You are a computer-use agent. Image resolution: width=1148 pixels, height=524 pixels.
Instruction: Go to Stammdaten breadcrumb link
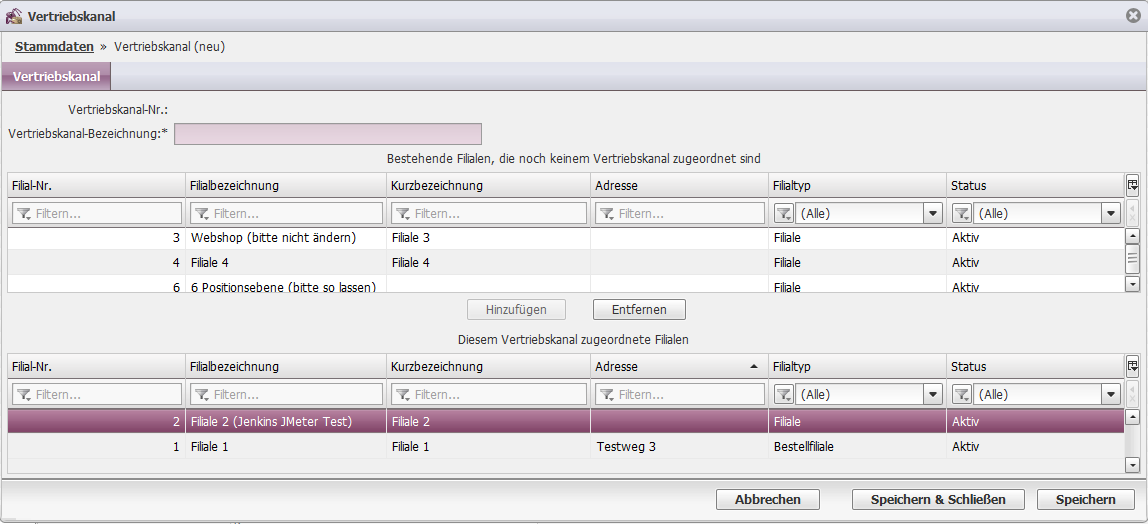click(54, 47)
